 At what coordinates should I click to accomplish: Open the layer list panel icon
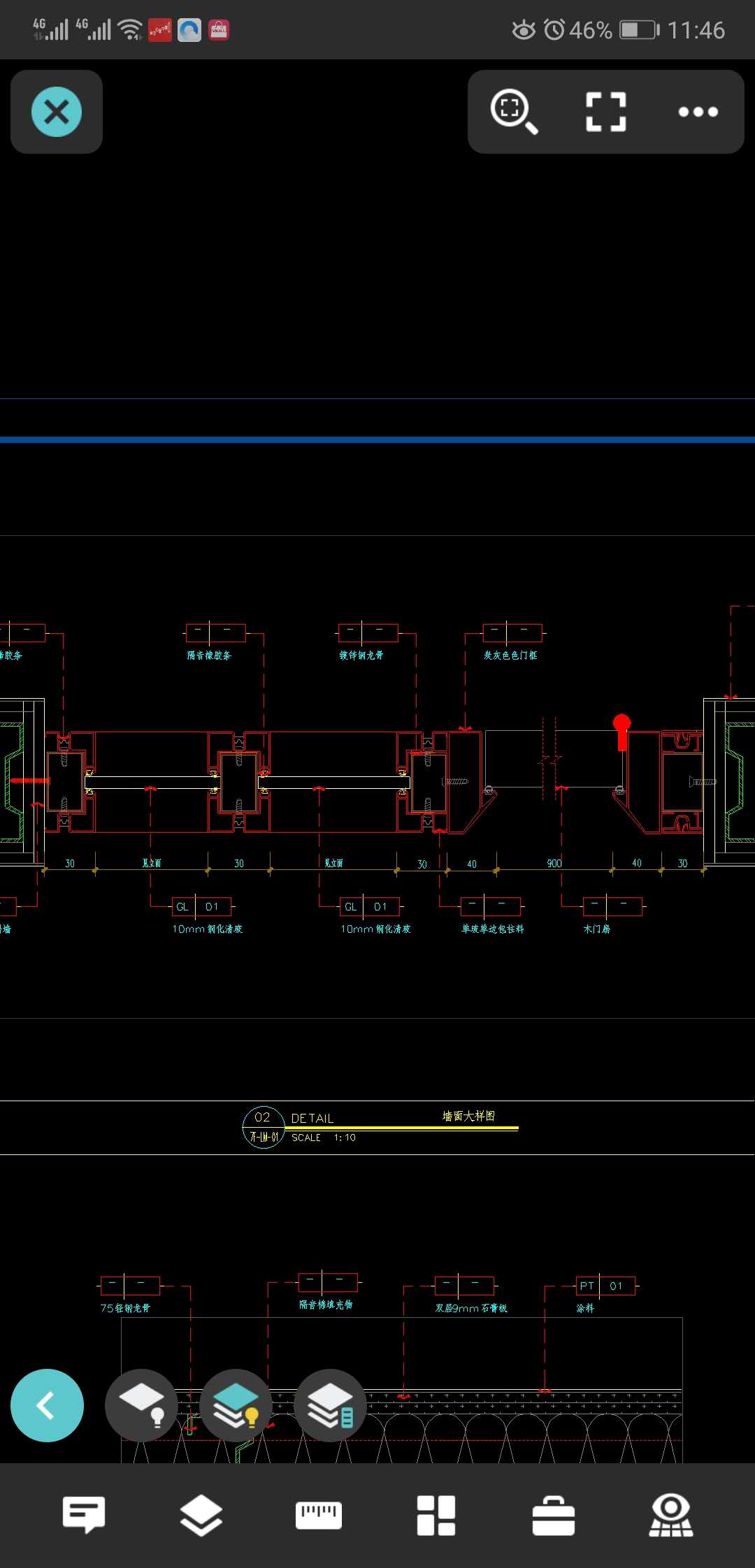pyautogui.click(x=331, y=1405)
